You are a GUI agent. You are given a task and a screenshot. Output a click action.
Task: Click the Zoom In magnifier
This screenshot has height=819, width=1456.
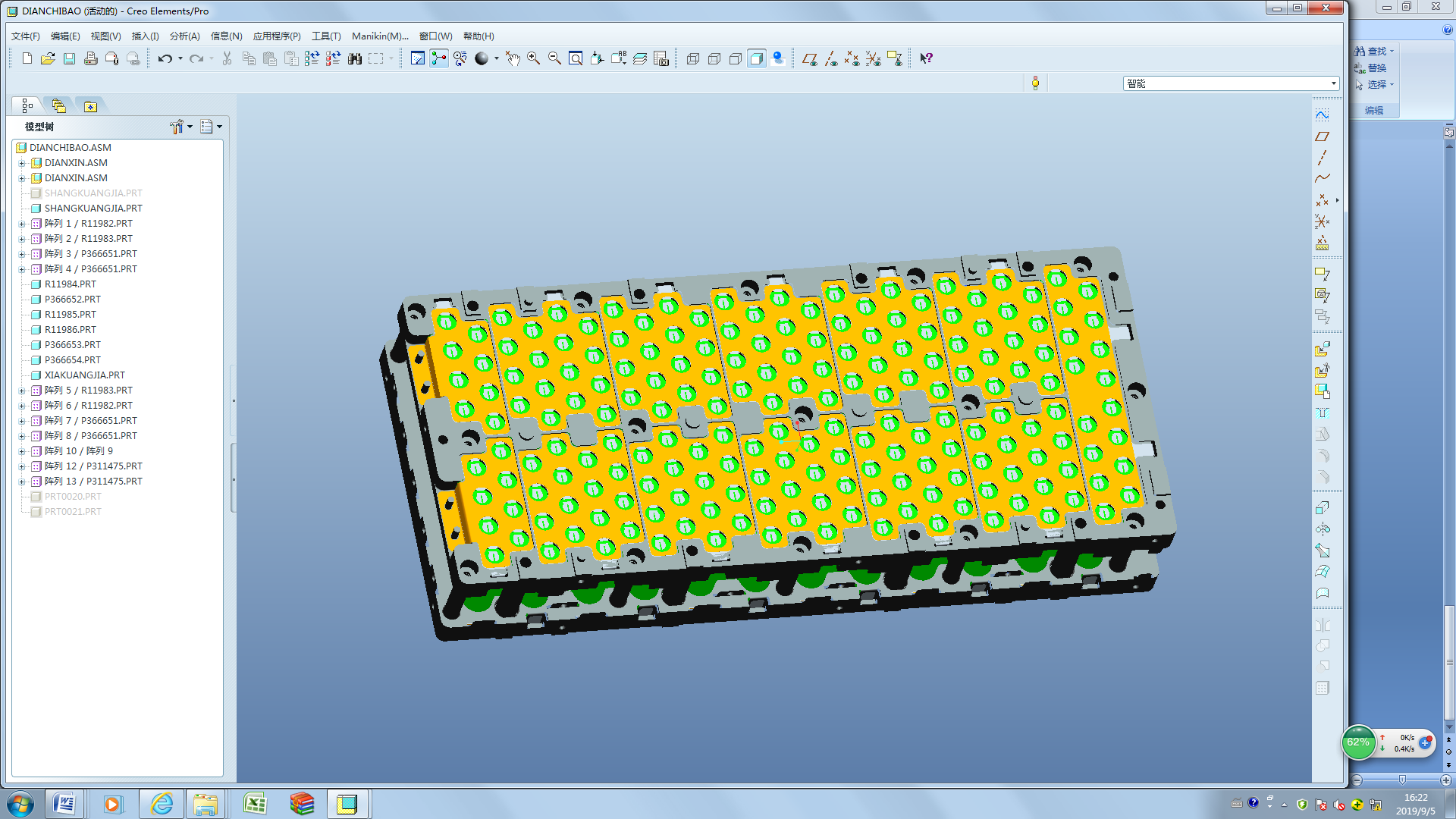pyautogui.click(x=534, y=58)
